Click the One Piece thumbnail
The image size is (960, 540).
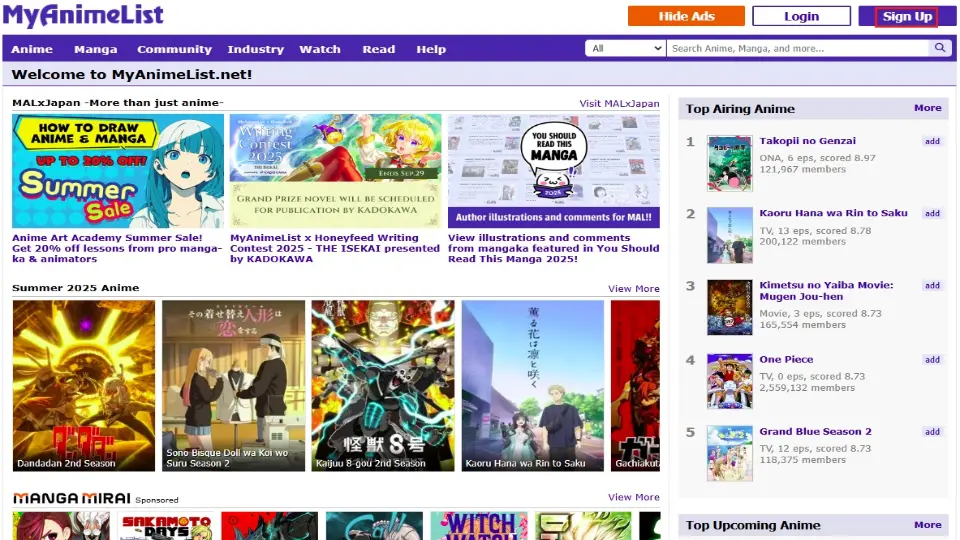point(729,381)
